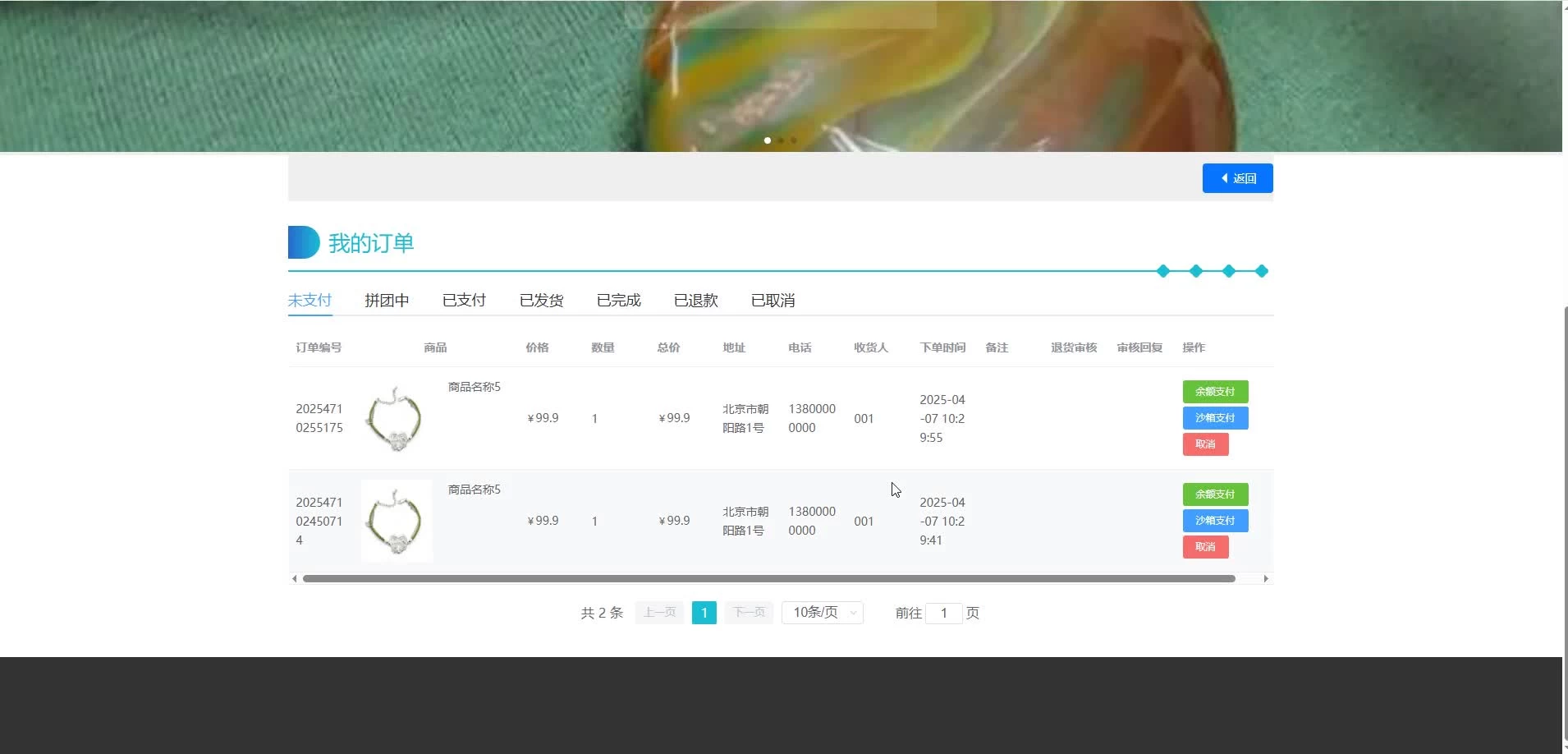The image size is (1568, 754).
Task: Click the 操作 column header
Action: tap(1194, 347)
